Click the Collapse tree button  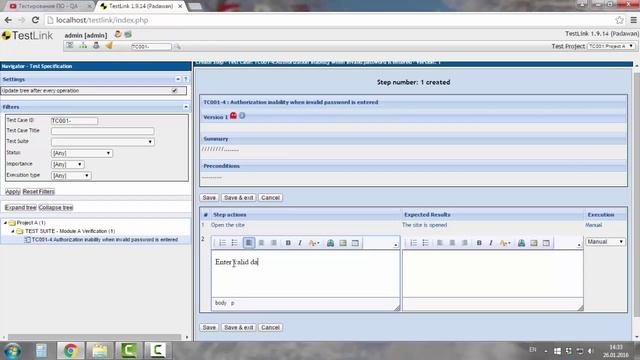(56, 207)
